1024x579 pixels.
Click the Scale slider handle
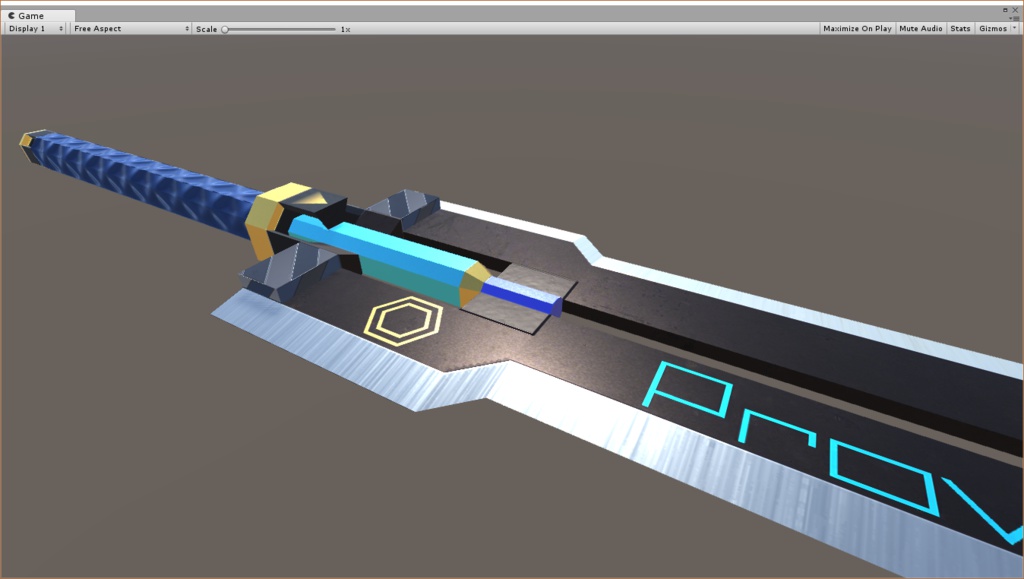[x=225, y=29]
